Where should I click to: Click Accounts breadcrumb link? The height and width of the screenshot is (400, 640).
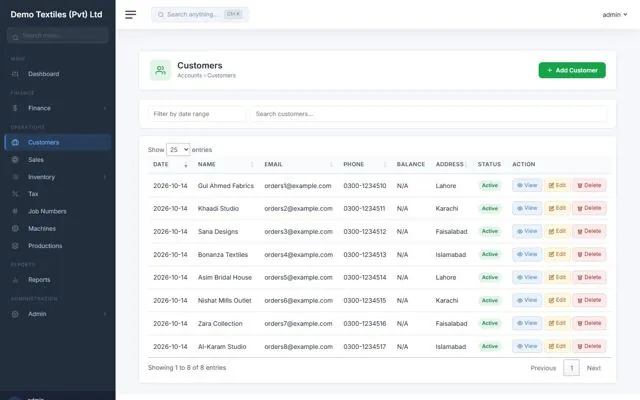tap(189, 76)
